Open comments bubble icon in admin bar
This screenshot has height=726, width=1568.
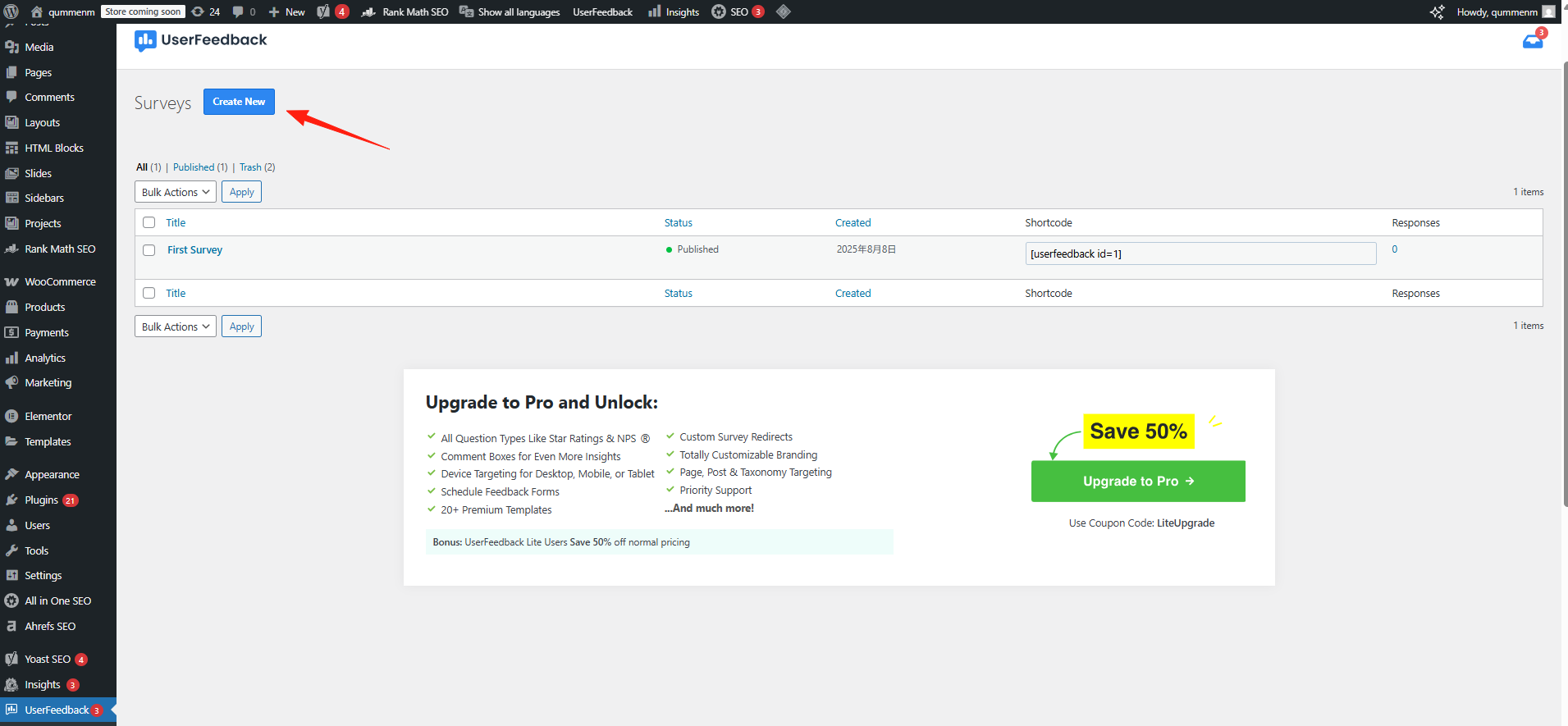pyautogui.click(x=244, y=11)
